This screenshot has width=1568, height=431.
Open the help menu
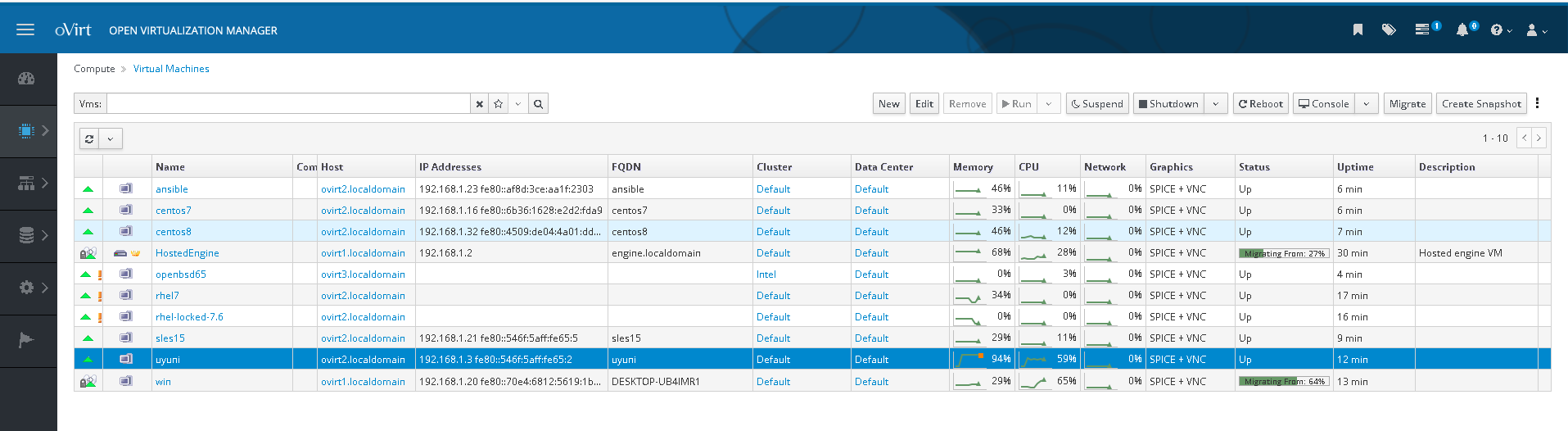[x=1501, y=30]
